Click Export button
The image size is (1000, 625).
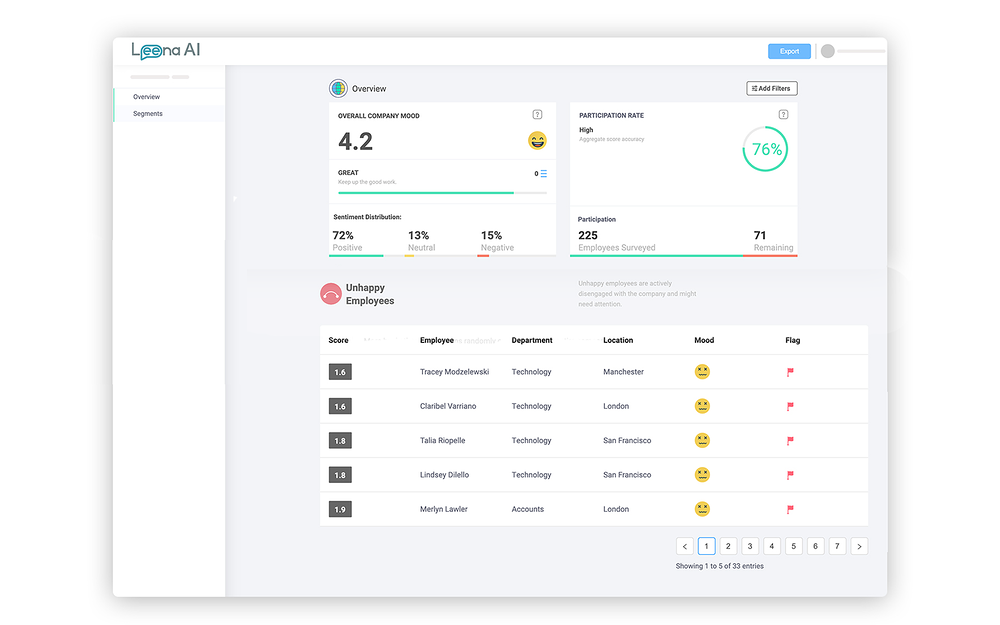(x=789, y=51)
